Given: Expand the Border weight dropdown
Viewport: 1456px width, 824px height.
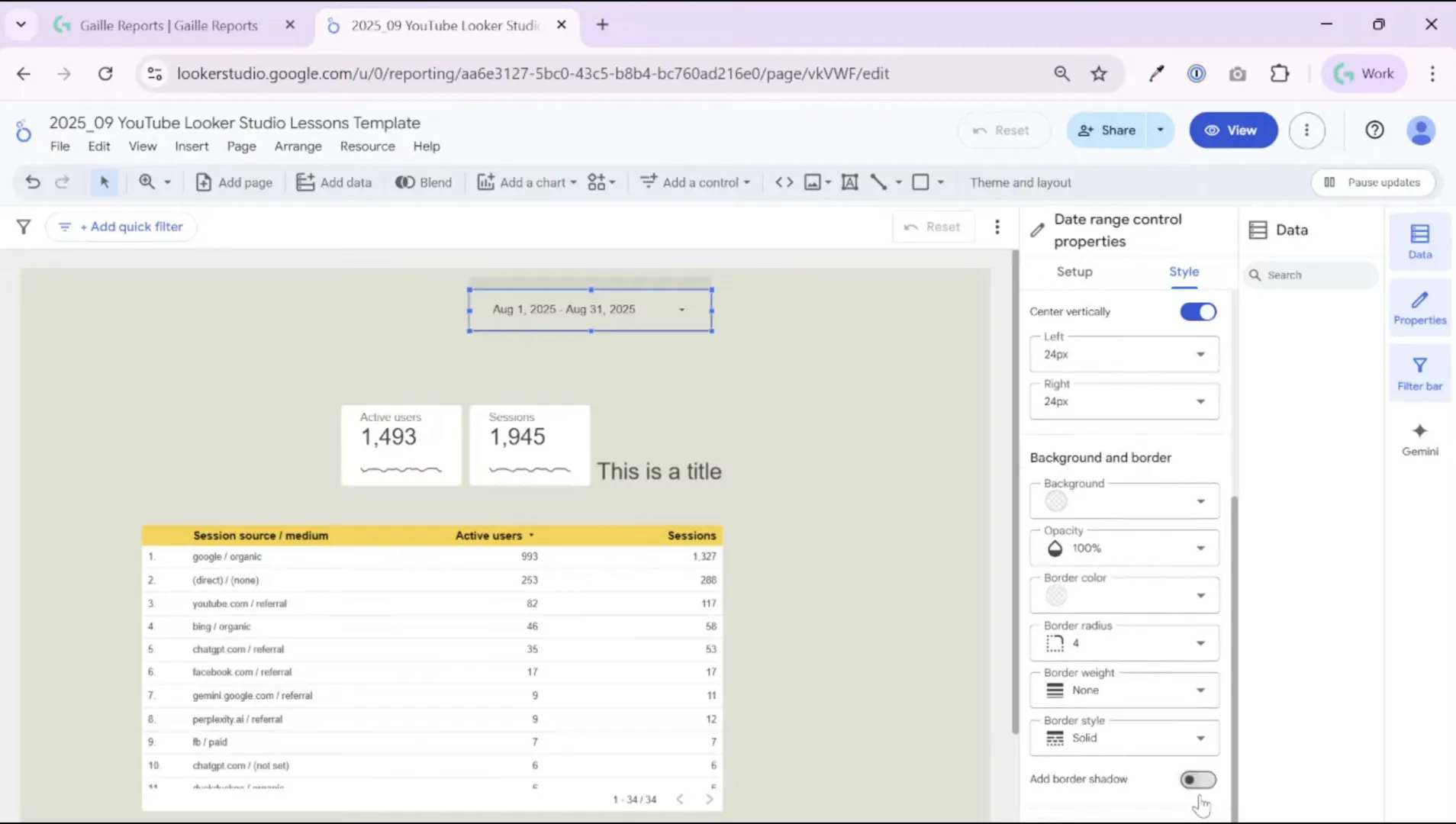Looking at the screenshot, I should [x=1200, y=690].
